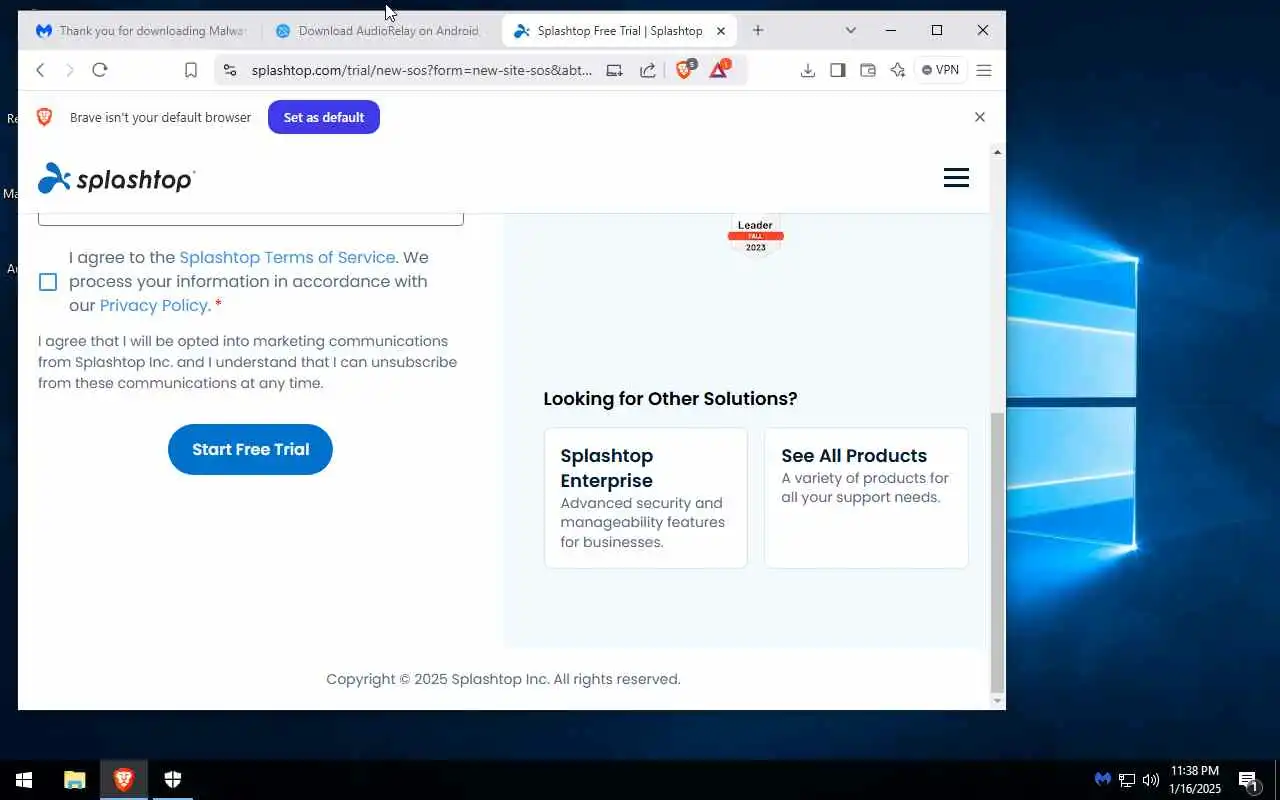Open the Windows notification center
1280x800 pixels.
[x=1248, y=780]
